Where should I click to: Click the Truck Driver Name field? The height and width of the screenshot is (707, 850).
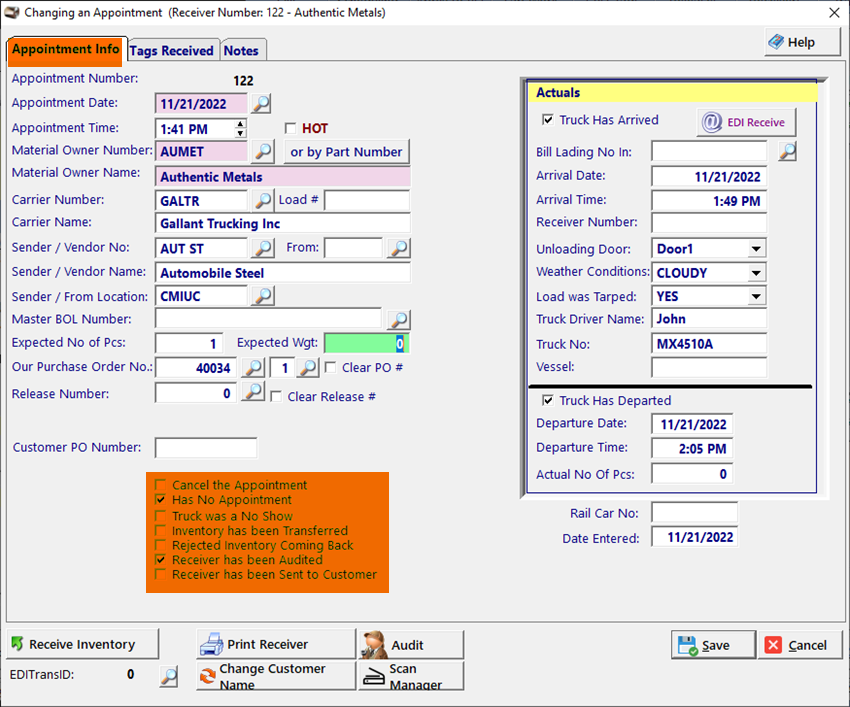pos(708,319)
